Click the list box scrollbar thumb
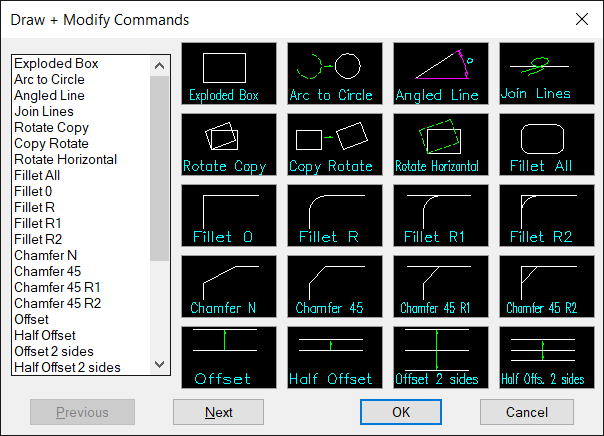The image size is (604, 436). pyautogui.click(x=159, y=168)
